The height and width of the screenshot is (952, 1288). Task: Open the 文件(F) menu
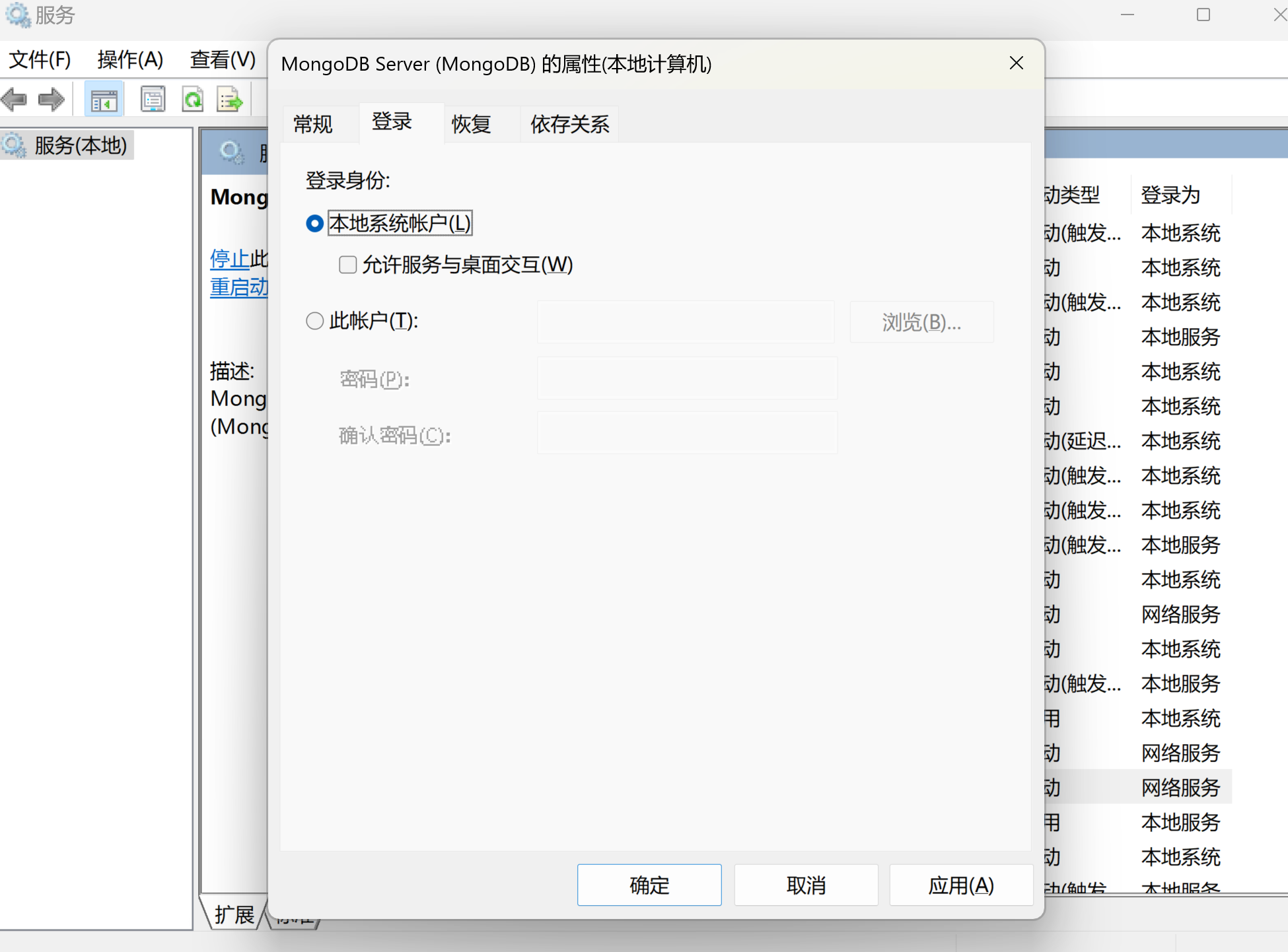pos(40,59)
